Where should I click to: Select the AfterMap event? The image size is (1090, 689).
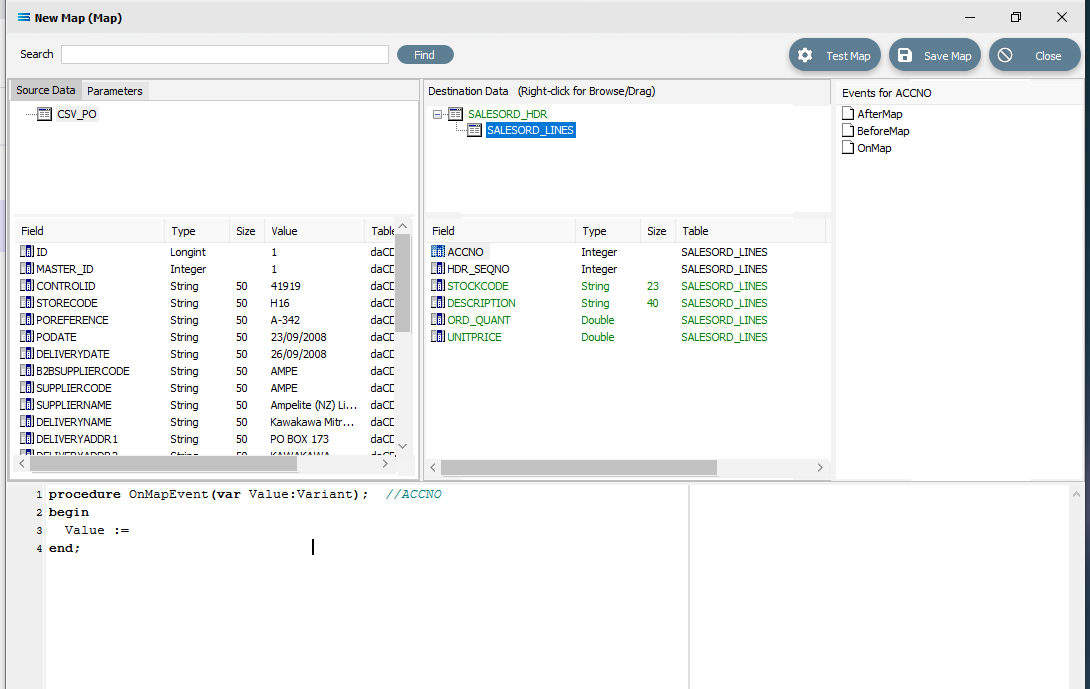click(x=879, y=114)
